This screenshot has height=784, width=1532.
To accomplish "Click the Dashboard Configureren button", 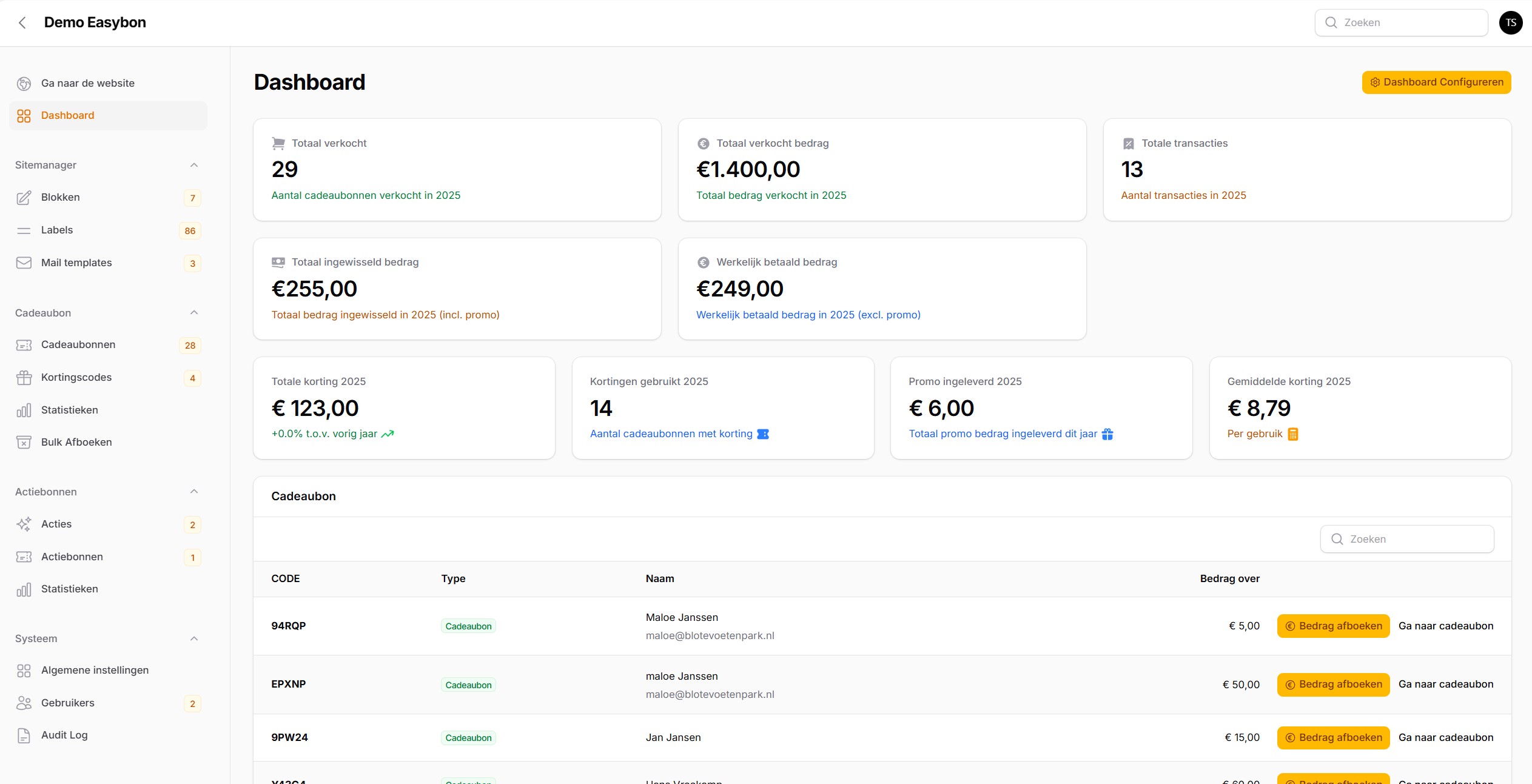I will click(1436, 82).
